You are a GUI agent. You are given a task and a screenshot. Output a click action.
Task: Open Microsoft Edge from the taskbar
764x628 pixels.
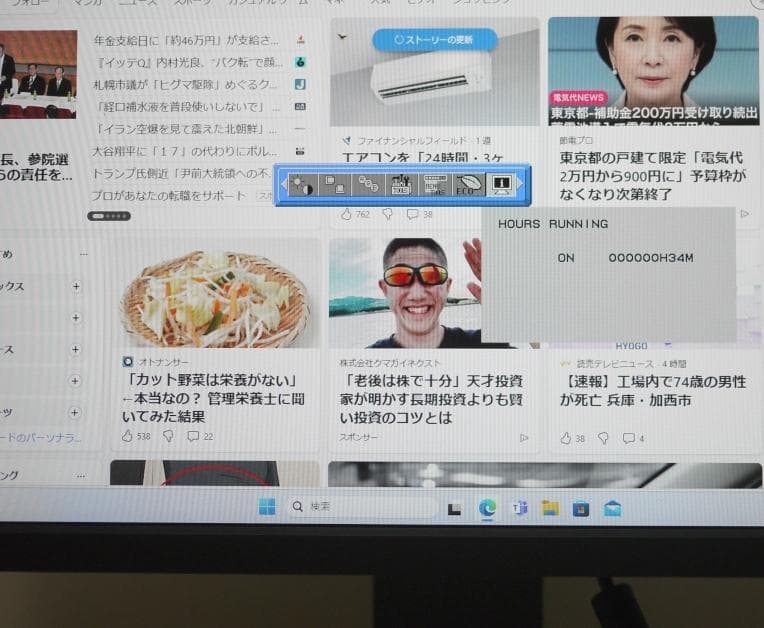pyautogui.click(x=487, y=508)
